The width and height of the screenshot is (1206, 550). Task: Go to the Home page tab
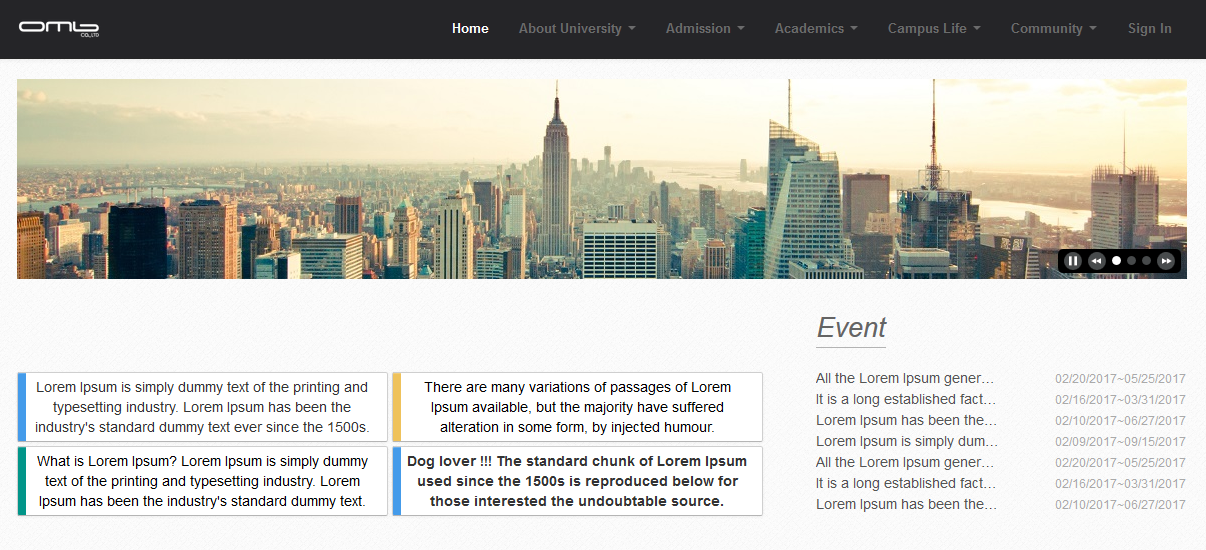[x=470, y=28]
